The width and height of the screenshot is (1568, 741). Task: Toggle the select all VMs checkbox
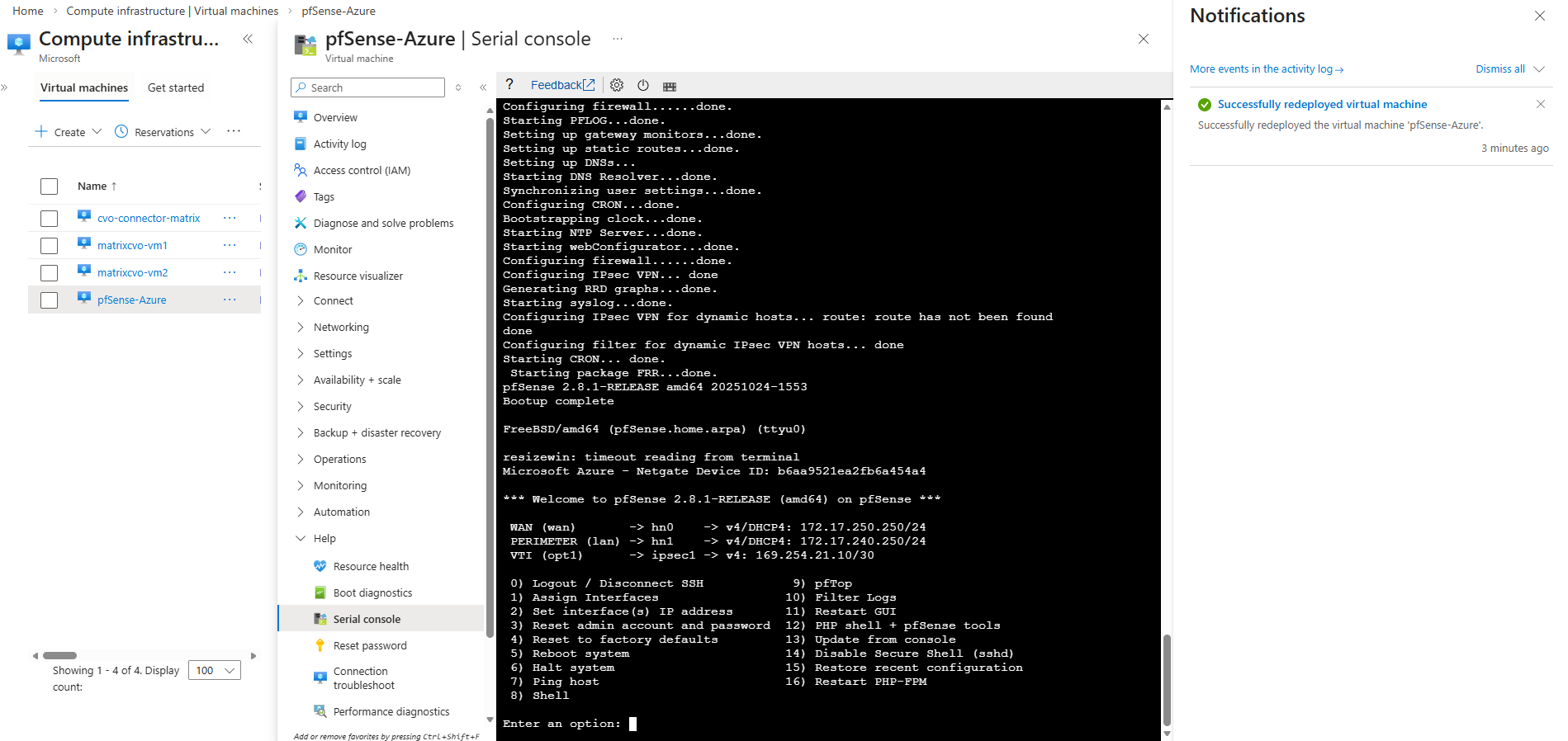click(50, 186)
